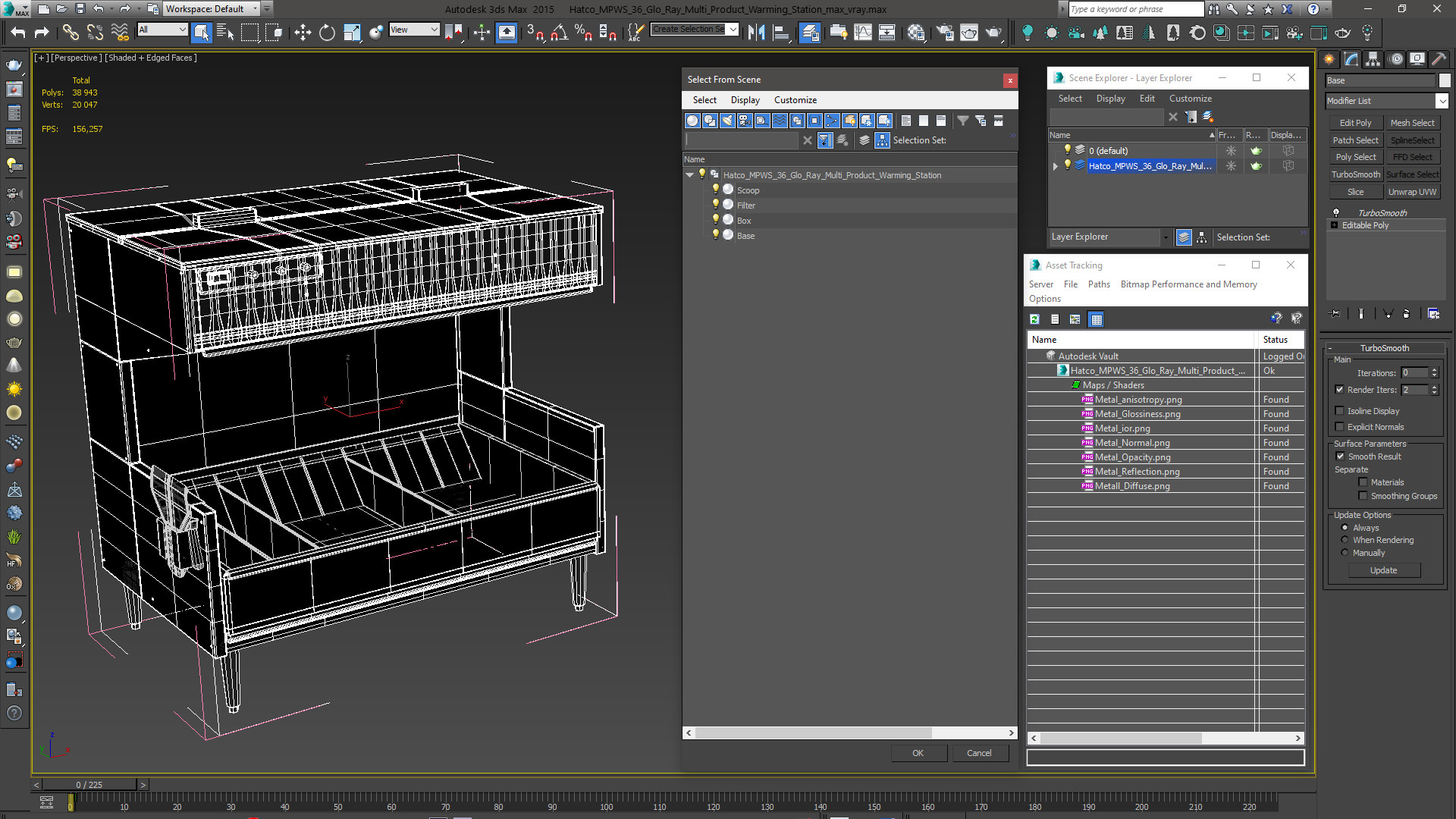Open the Hierarchy command panel tab

coord(1373,59)
